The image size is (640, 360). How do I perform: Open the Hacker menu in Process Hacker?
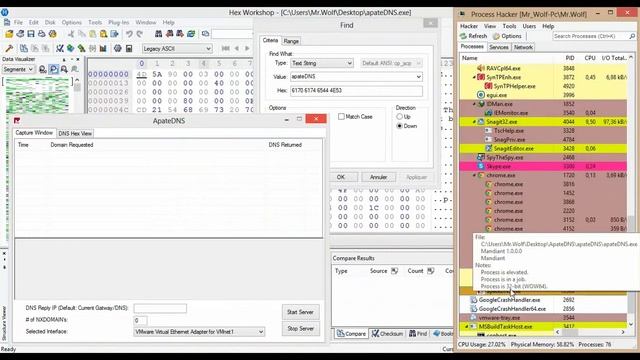[469, 26]
